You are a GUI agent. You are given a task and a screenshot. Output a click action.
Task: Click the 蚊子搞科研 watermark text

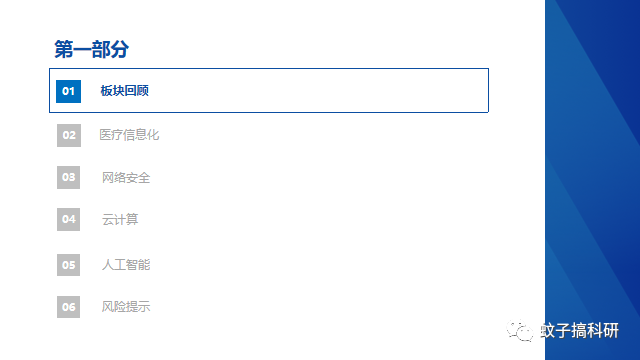click(x=580, y=331)
